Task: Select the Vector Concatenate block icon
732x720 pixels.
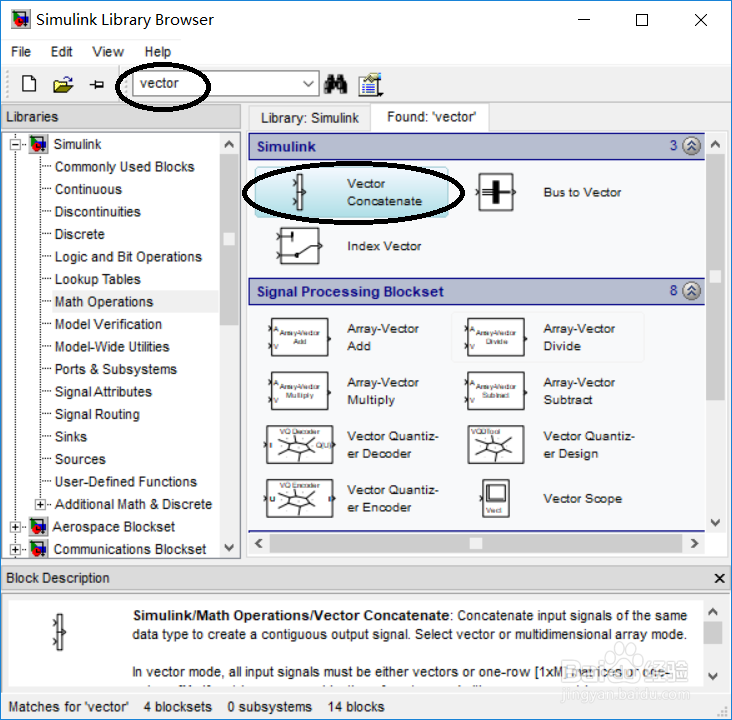Action: coord(299,192)
